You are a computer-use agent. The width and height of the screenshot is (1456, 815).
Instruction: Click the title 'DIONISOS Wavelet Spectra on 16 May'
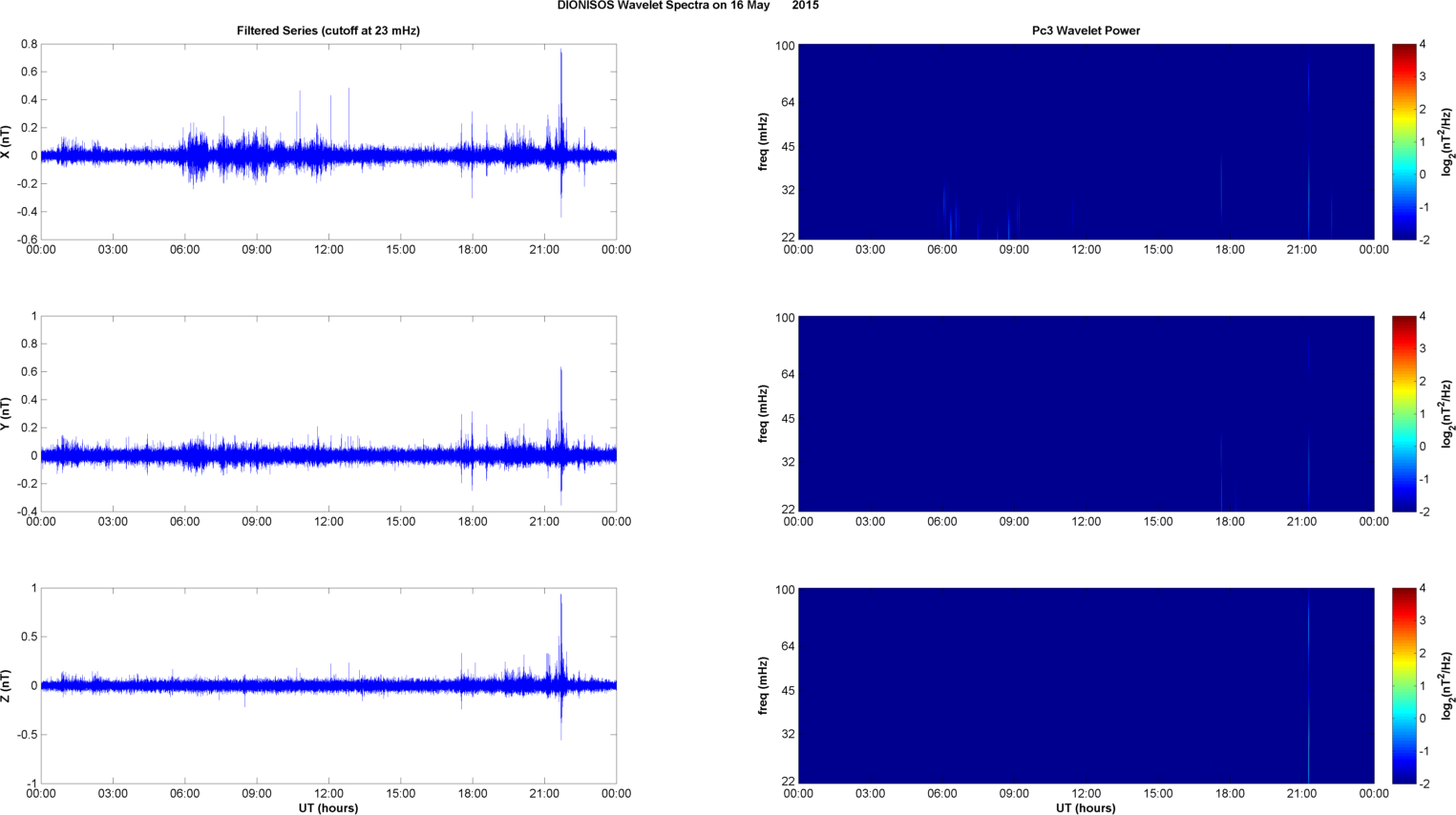click(x=664, y=6)
